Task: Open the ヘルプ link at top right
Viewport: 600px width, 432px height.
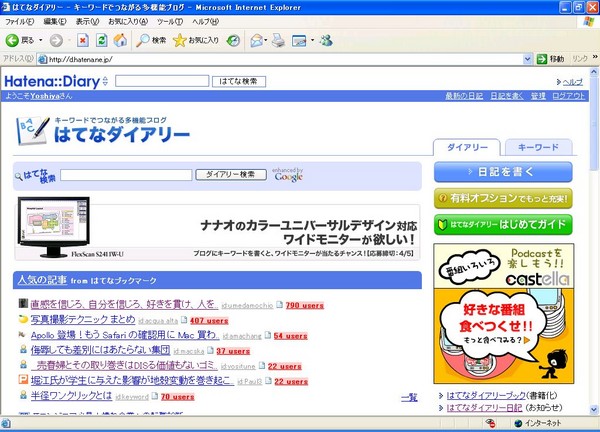Action: tap(572, 82)
